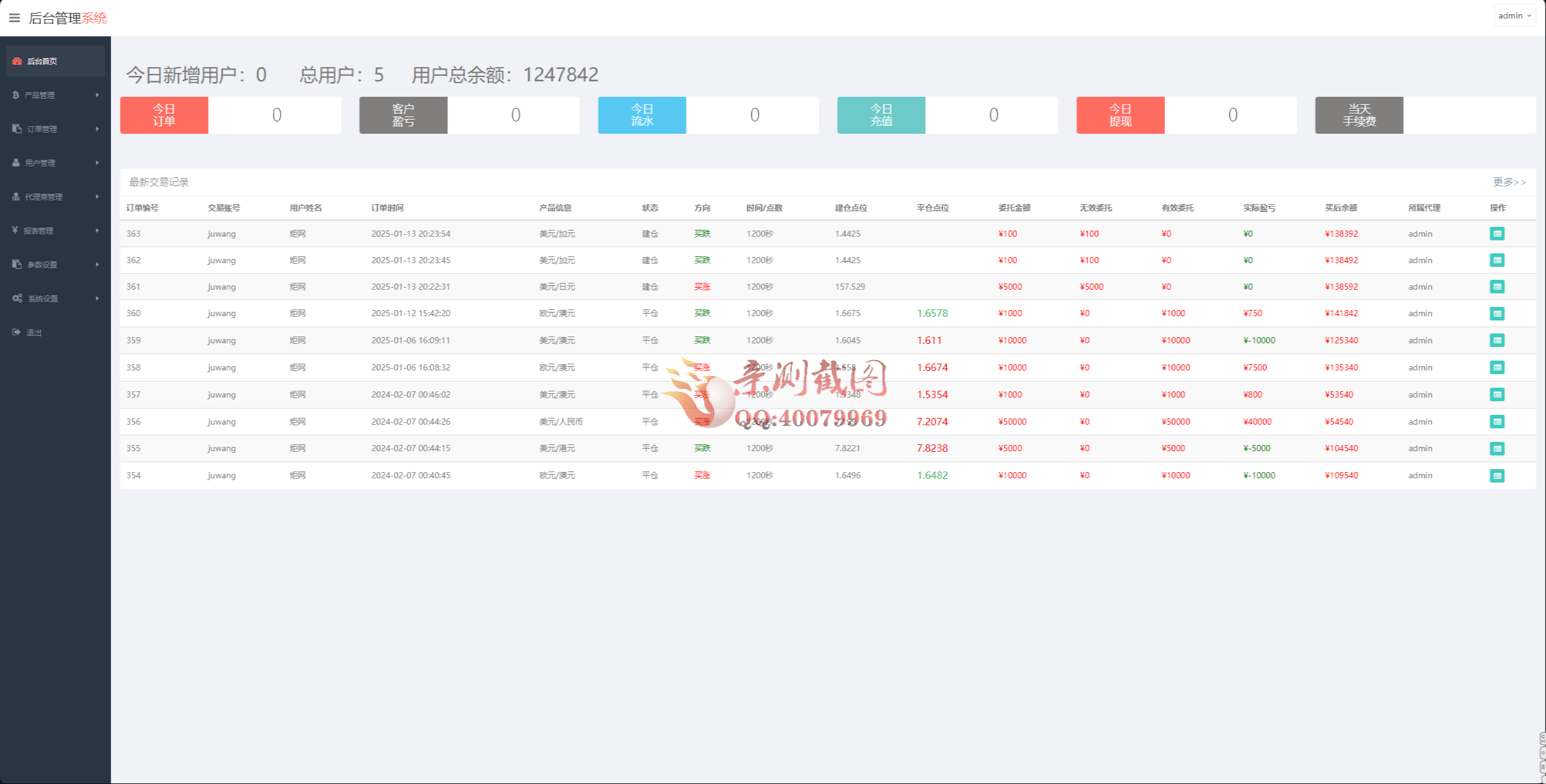Click the 系统设置 gears icon
The image size is (1546, 784).
18,298
